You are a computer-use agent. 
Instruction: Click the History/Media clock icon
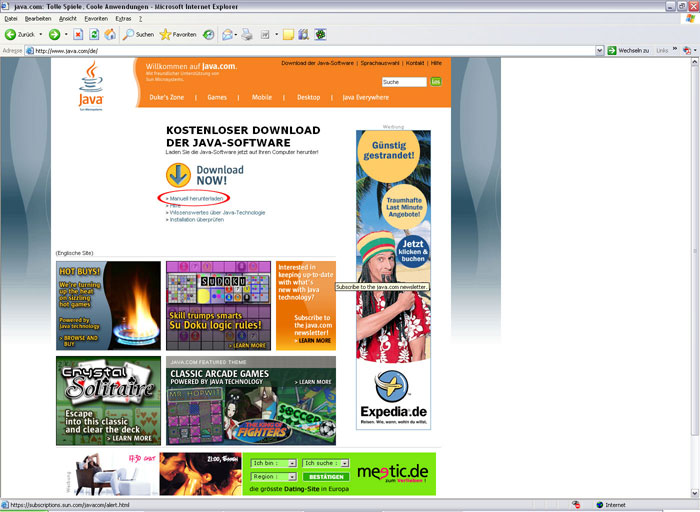point(208,34)
